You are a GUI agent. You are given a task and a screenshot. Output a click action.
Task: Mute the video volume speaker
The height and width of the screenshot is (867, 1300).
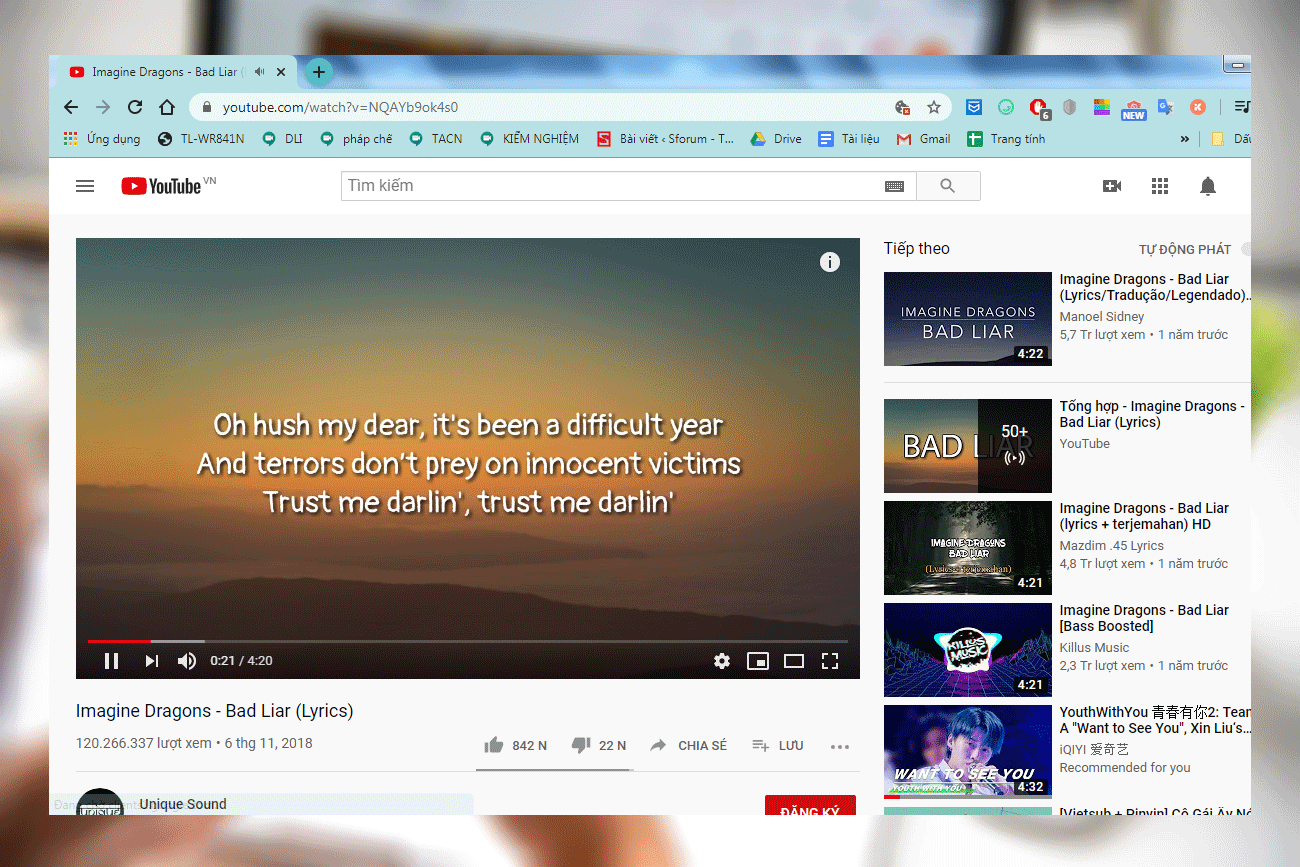187,661
